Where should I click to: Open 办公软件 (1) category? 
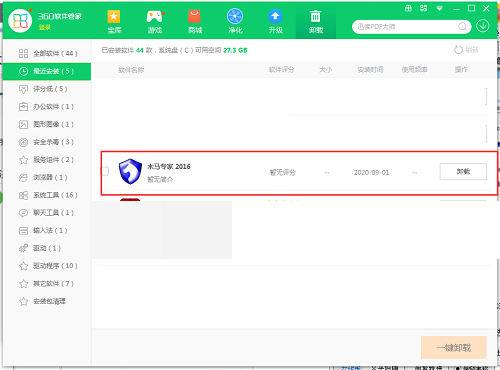[x=47, y=107]
